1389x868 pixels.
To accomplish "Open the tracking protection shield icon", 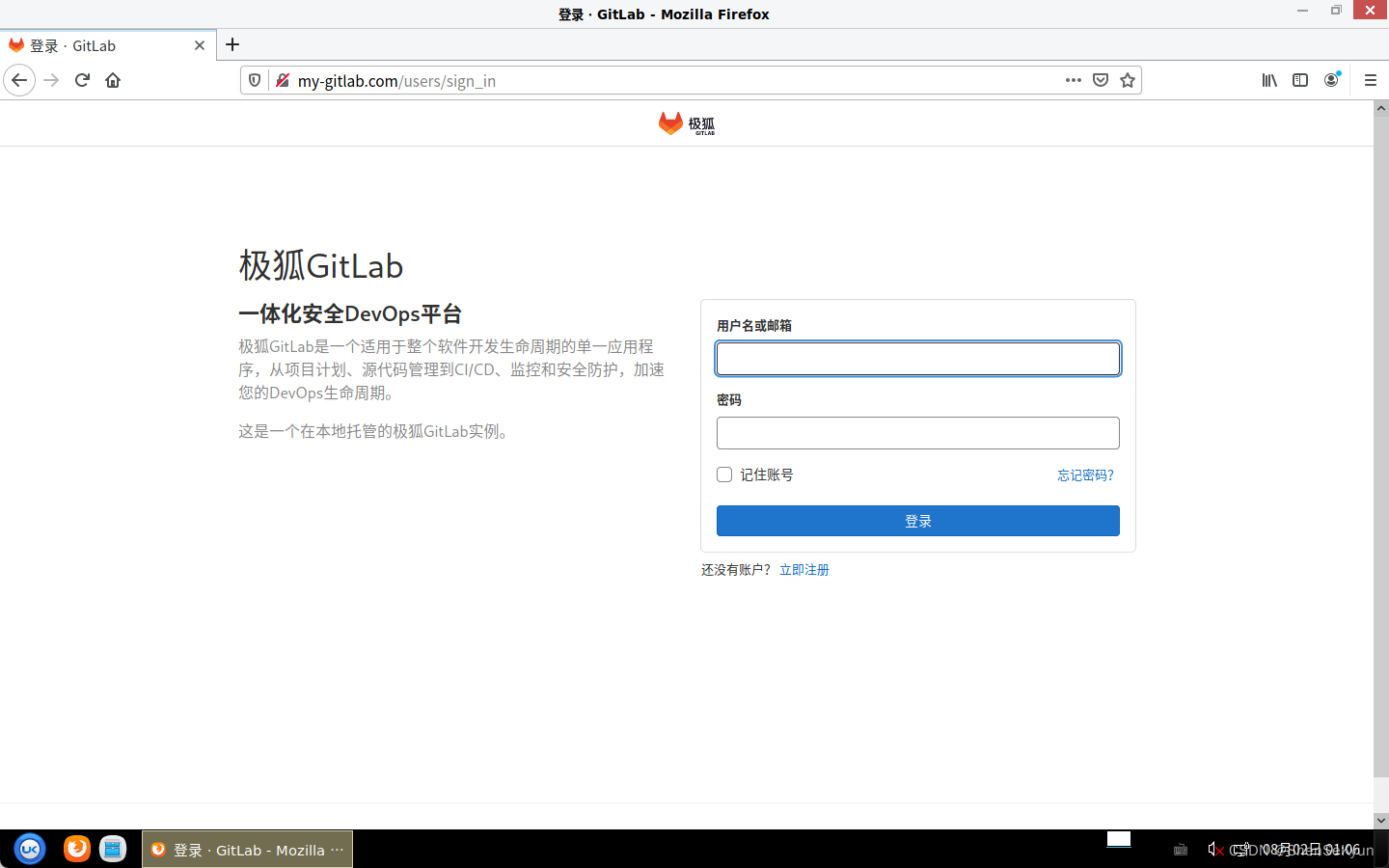I will pyautogui.click(x=255, y=80).
